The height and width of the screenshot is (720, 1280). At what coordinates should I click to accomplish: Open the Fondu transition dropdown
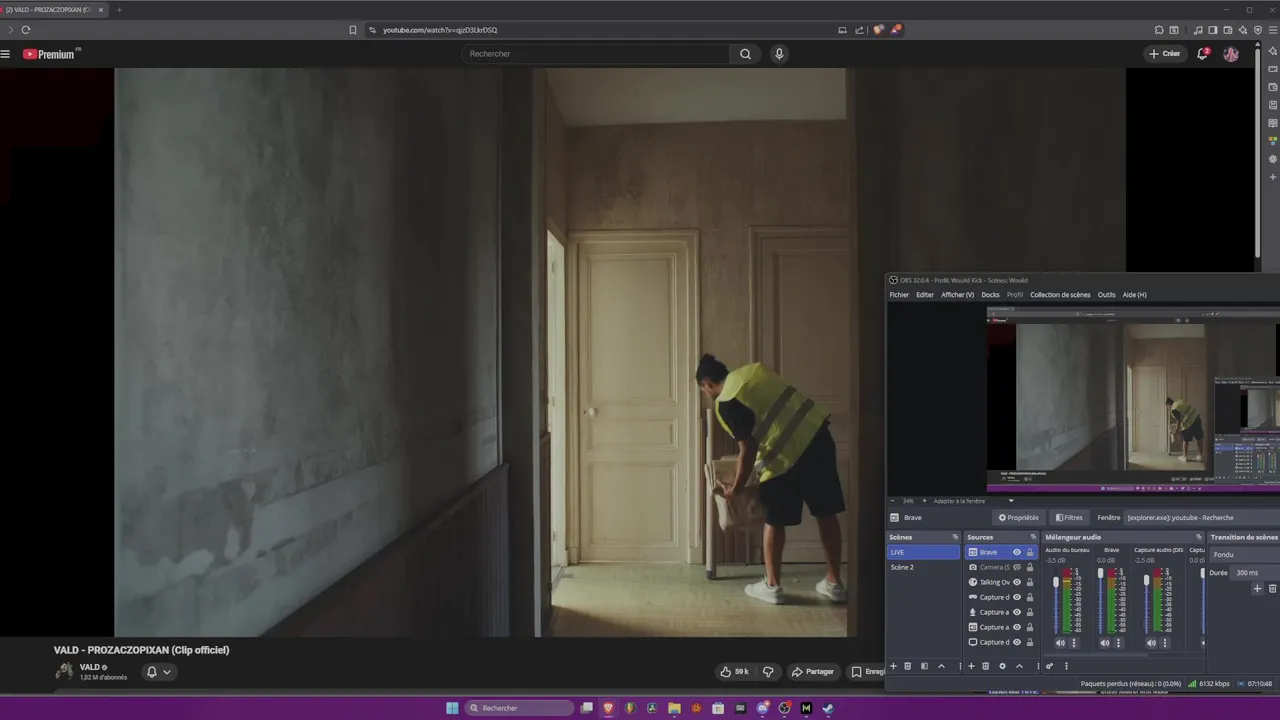click(1245, 555)
